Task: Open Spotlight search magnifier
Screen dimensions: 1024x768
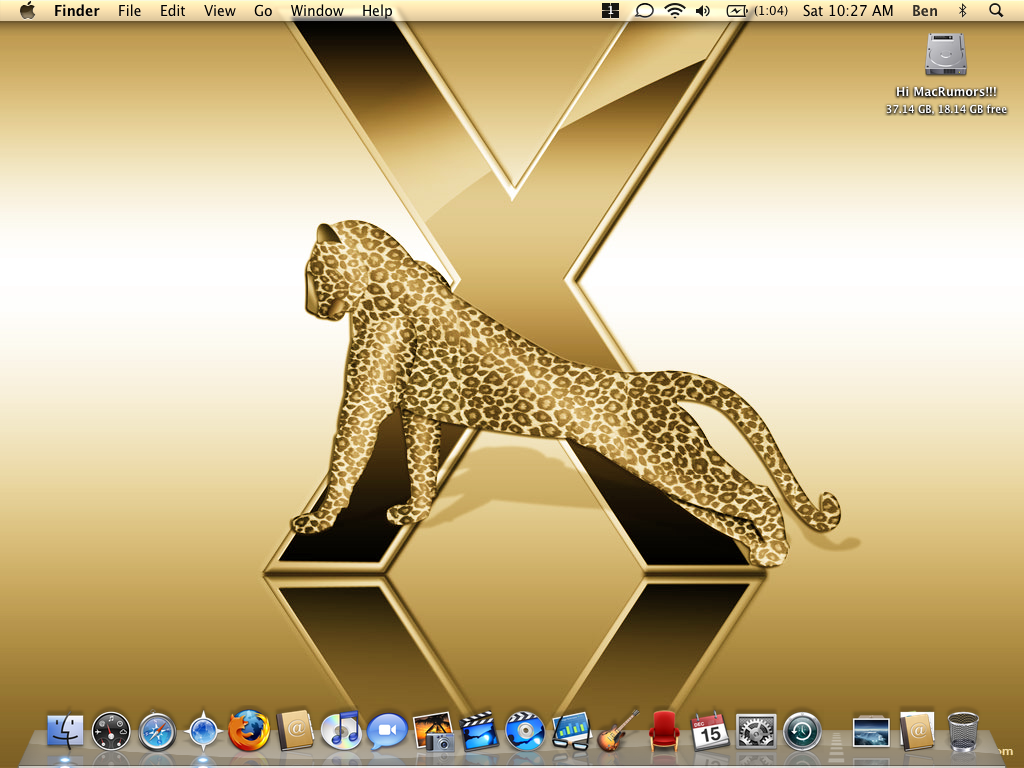Action: point(996,10)
